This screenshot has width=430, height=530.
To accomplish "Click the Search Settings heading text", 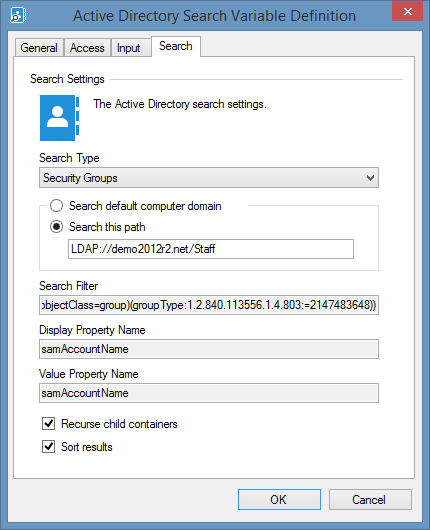I will click(67, 79).
